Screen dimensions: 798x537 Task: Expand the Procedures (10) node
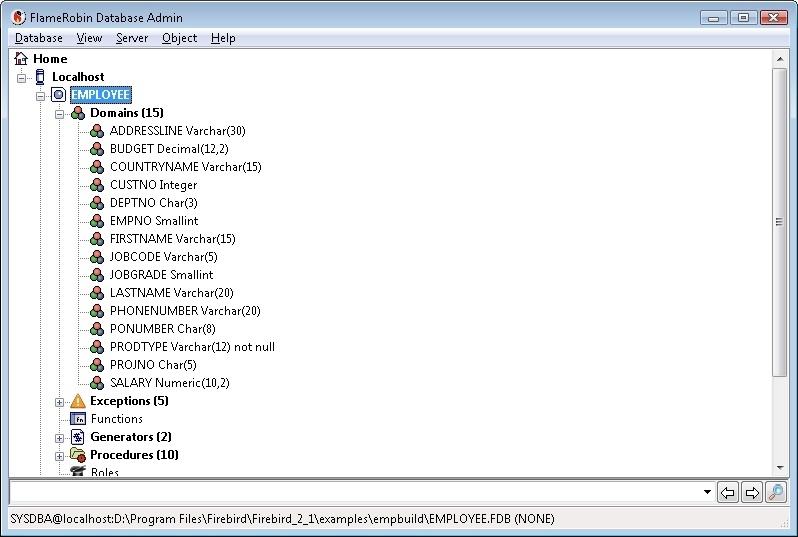coord(60,456)
